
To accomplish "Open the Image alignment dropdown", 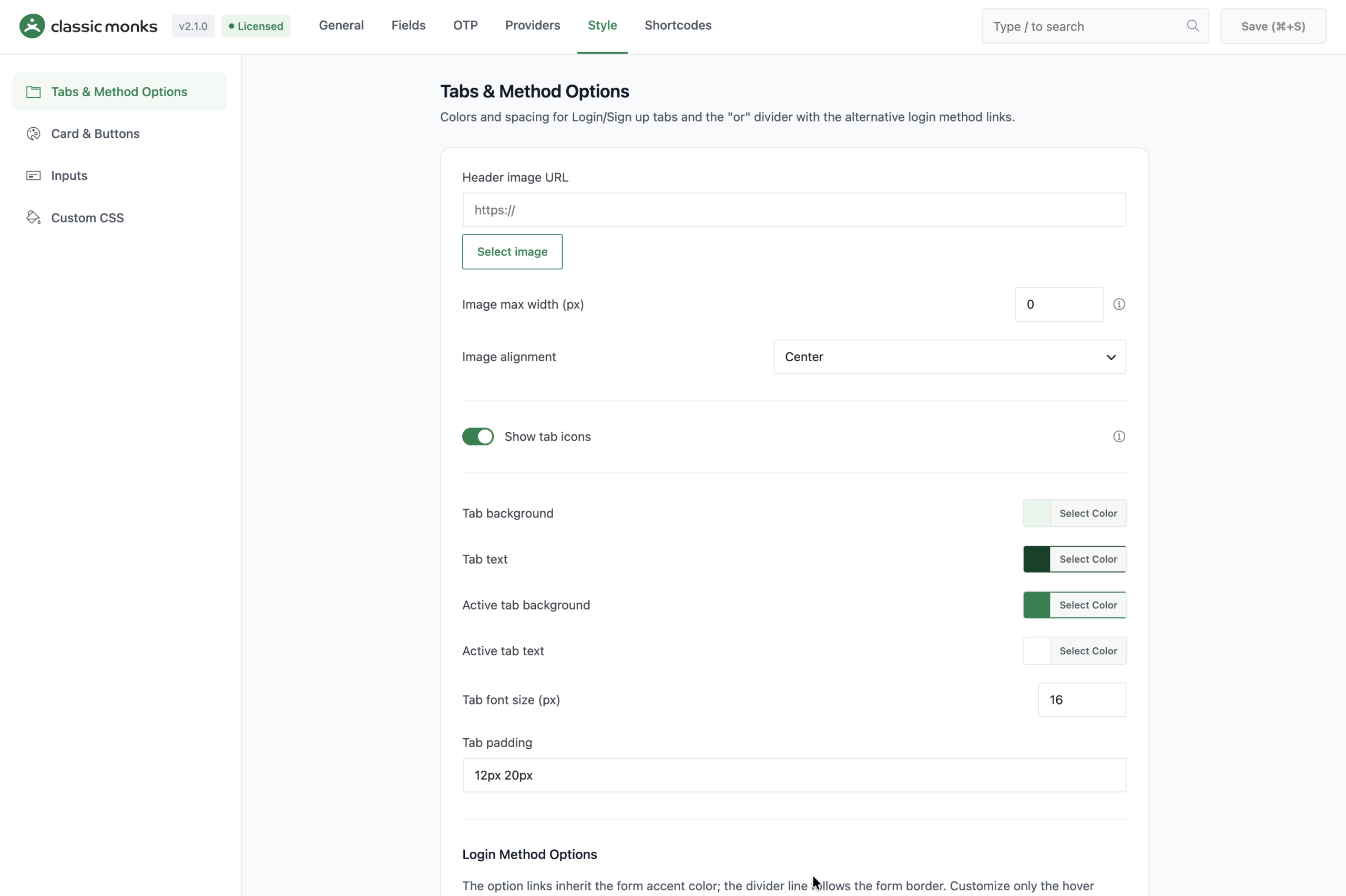I will 949,357.
